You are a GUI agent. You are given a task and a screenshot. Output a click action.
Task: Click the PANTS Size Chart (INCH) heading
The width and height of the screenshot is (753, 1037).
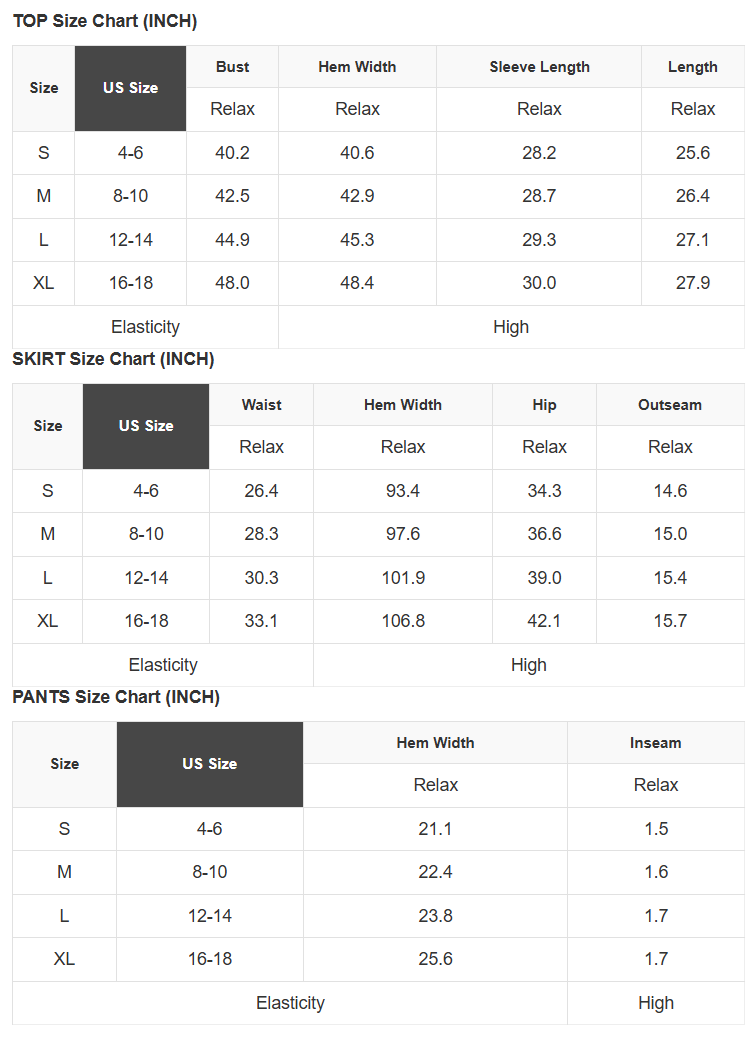tap(116, 697)
